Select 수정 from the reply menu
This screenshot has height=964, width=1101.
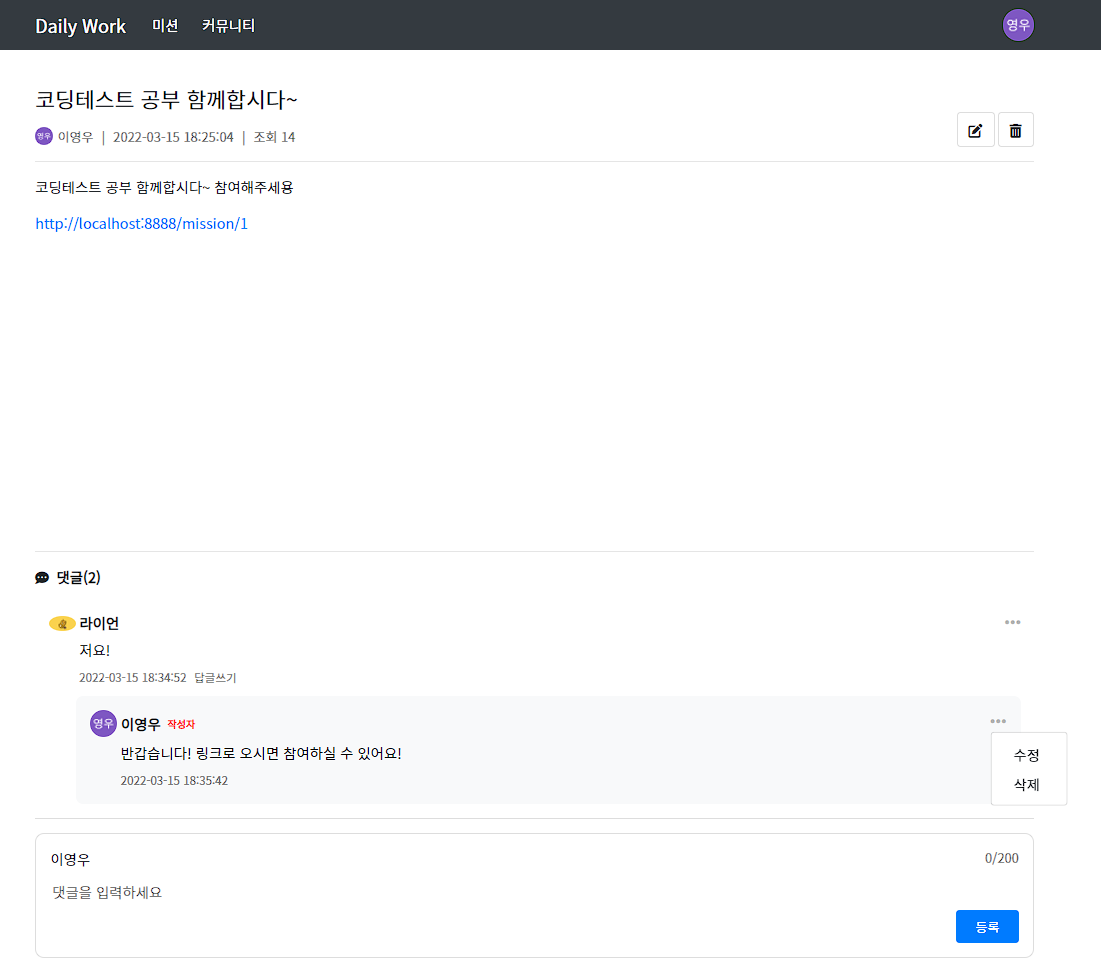(x=1026, y=755)
